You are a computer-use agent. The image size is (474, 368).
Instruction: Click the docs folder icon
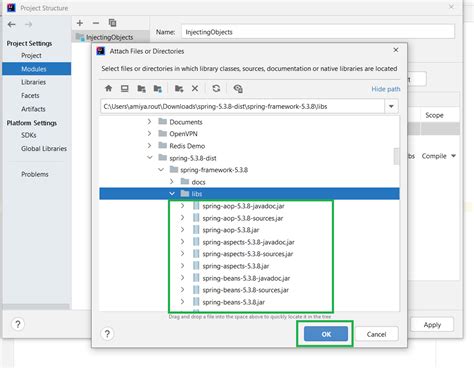[x=185, y=181]
